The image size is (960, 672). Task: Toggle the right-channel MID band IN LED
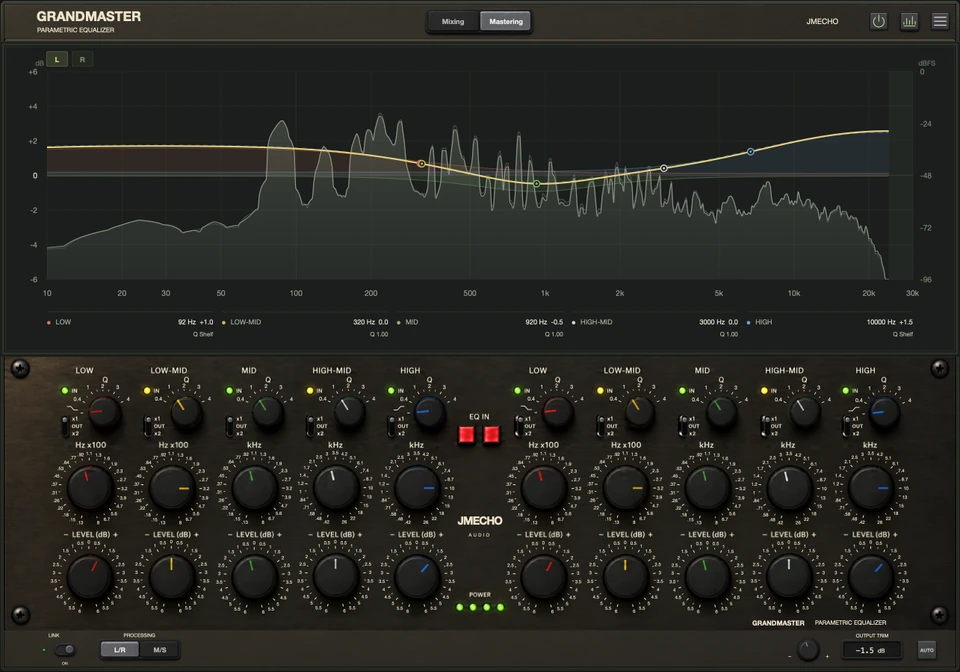tap(682, 390)
